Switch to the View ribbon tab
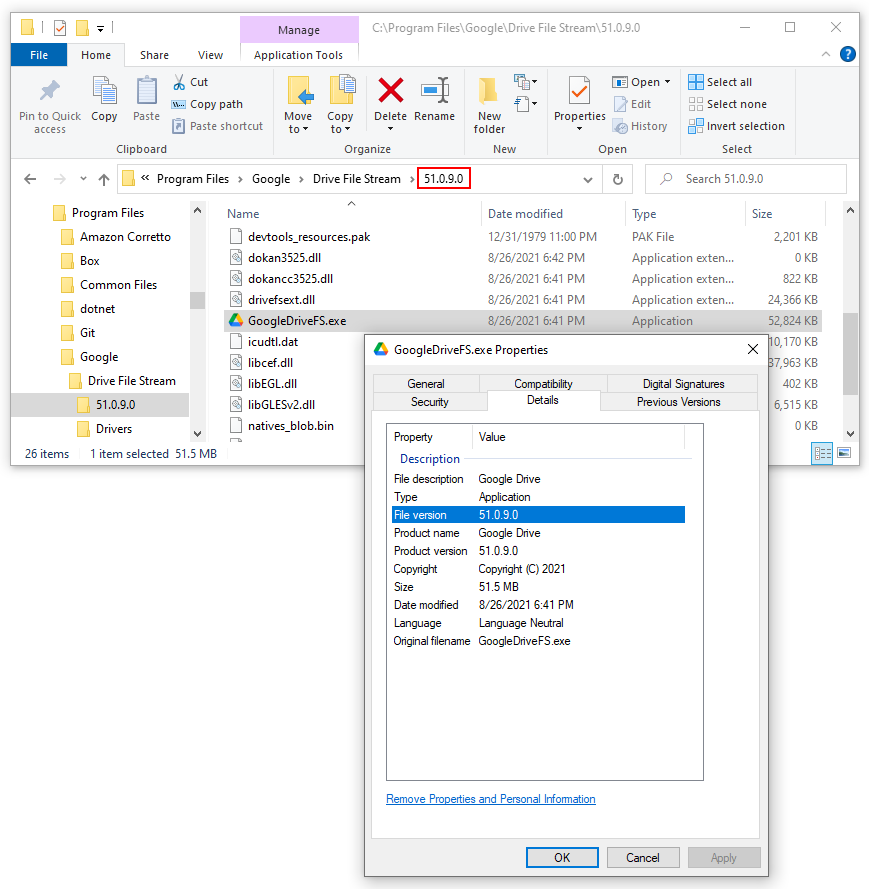 210,55
